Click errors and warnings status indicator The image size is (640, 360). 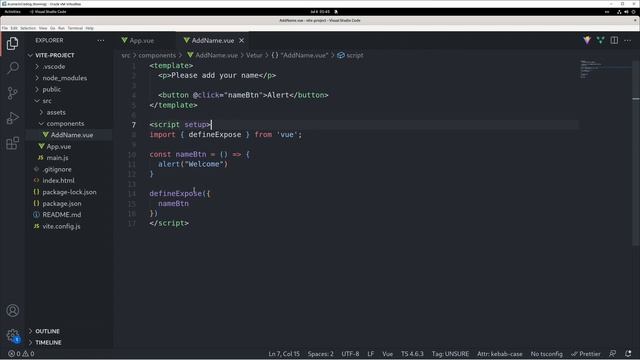(x=21, y=354)
